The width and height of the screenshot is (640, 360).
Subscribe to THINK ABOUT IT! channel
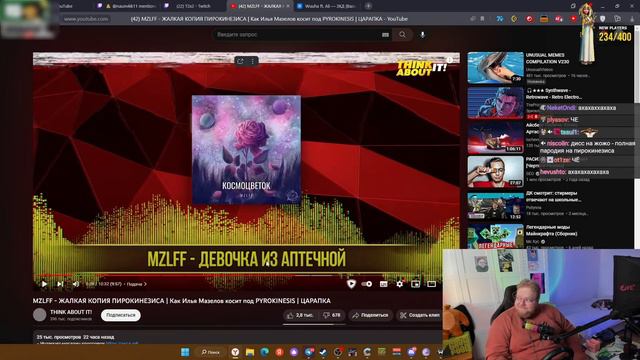point(121,315)
